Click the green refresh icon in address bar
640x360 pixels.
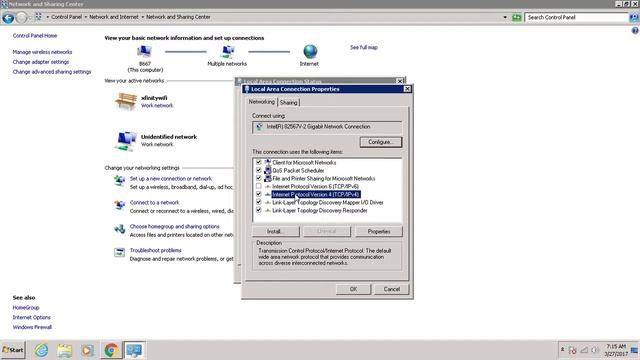point(517,17)
